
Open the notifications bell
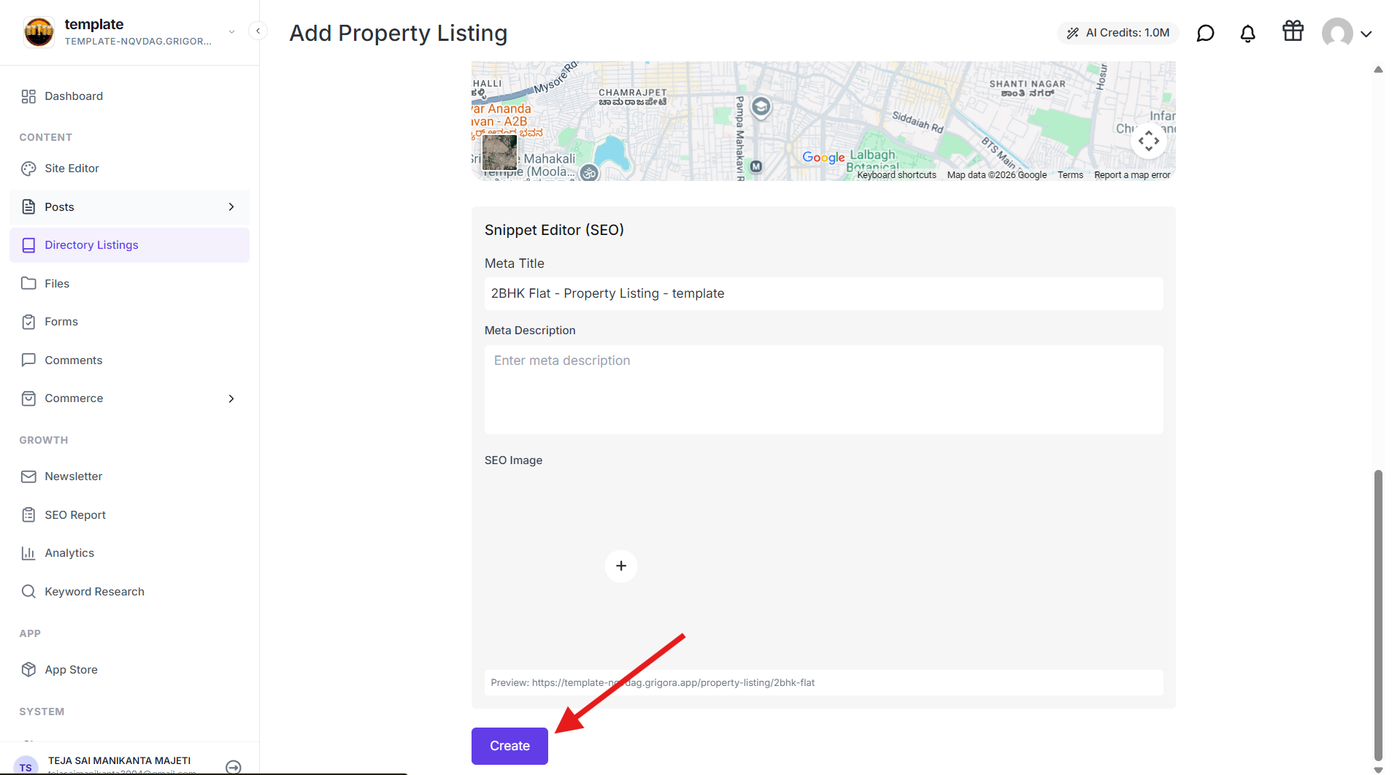[1248, 33]
